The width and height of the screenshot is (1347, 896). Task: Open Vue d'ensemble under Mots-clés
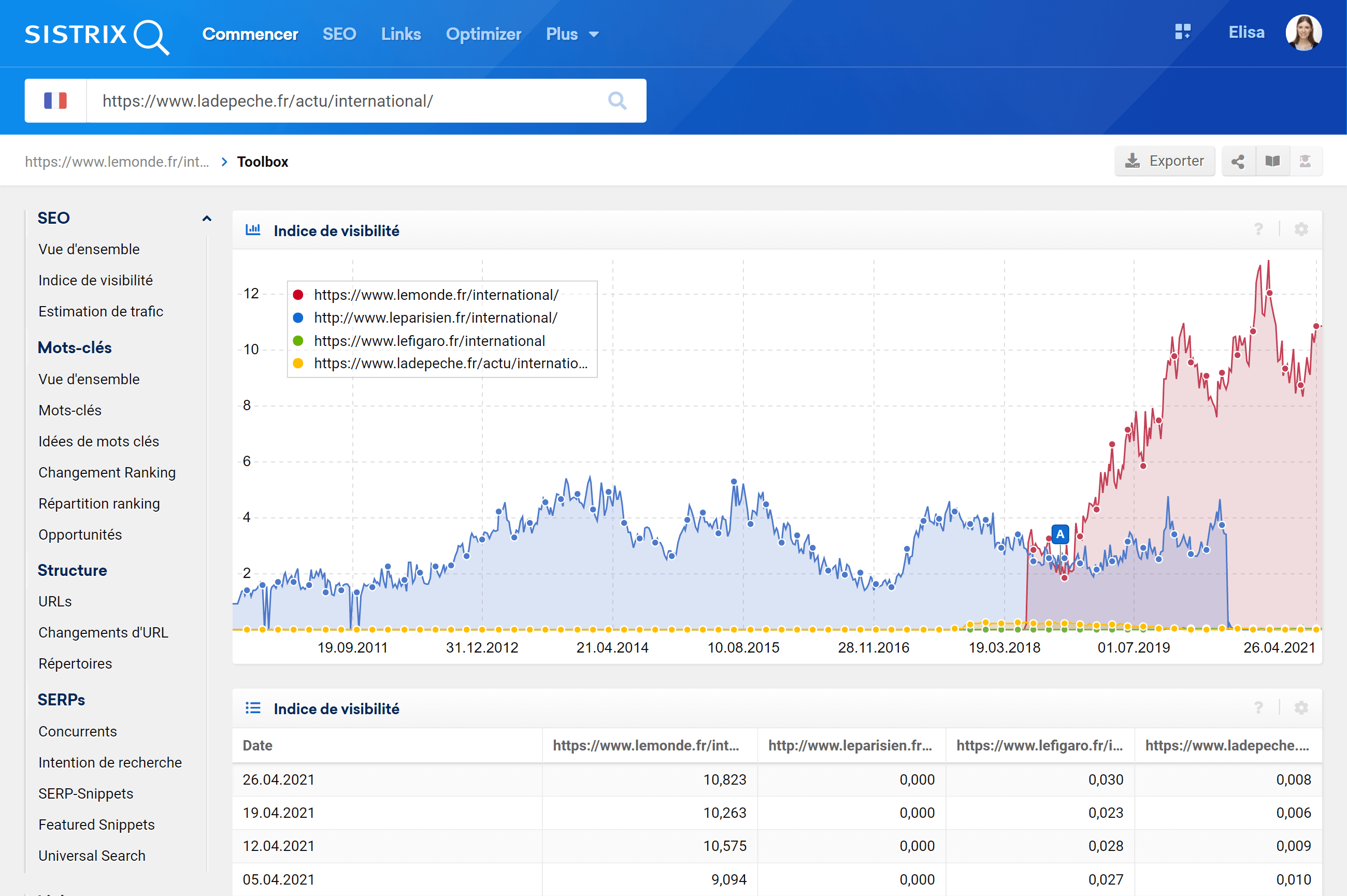click(x=89, y=380)
